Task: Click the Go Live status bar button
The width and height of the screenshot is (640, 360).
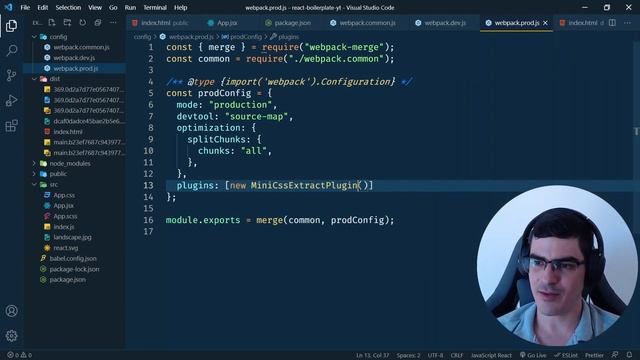Action: pos(533,355)
